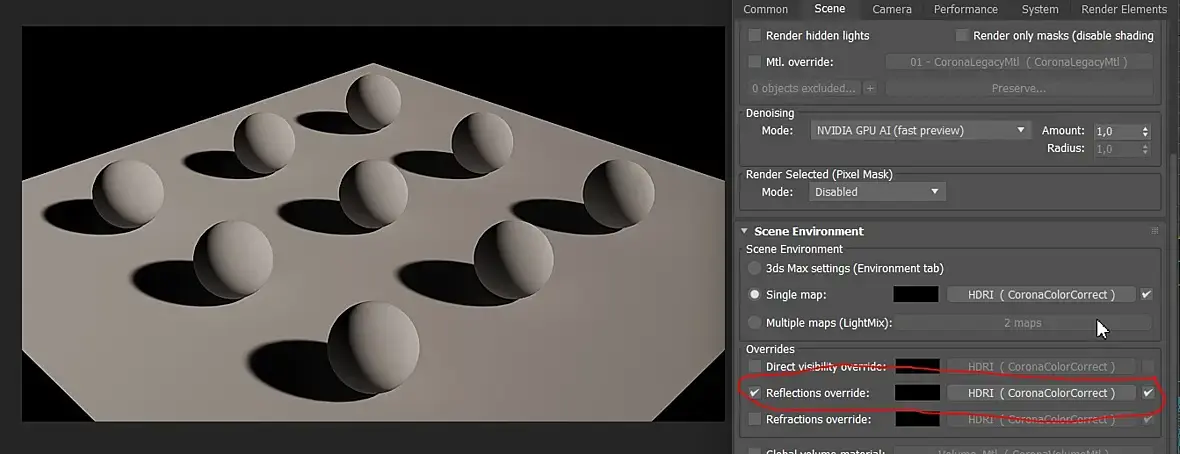Collapse the Scene Environment rollout
The width and height of the screenshot is (1180, 454).
point(744,231)
